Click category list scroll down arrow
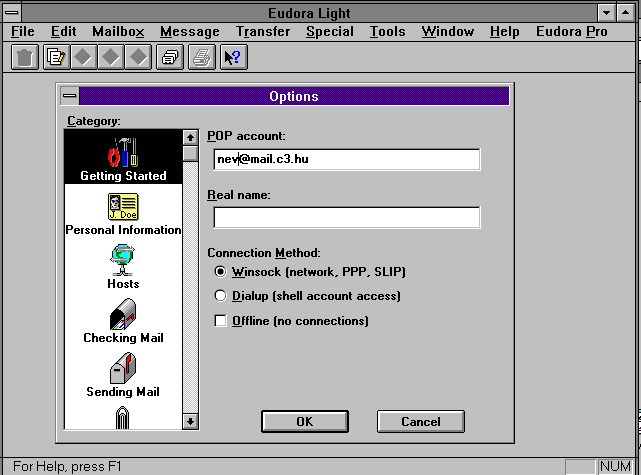 pos(190,421)
